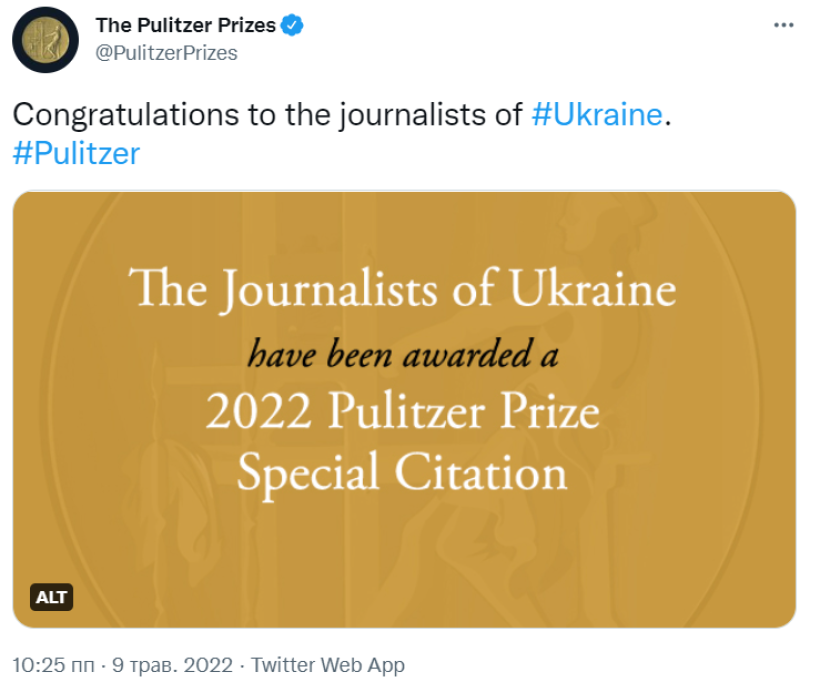The height and width of the screenshot is (682, 820).
Task: Open the #Ukraine hashtag
Action: [x=597, y=114]
